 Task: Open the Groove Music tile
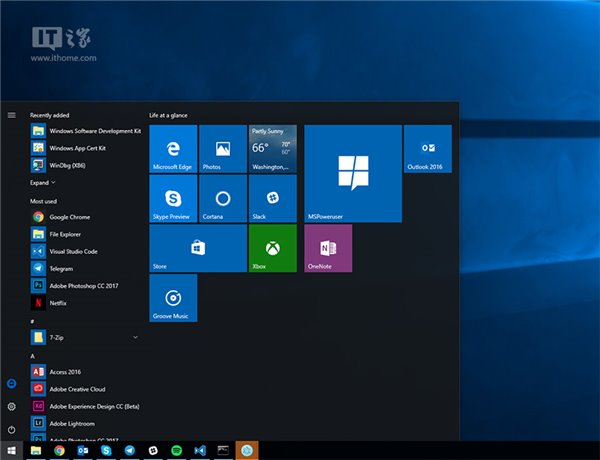click(173, 298)
